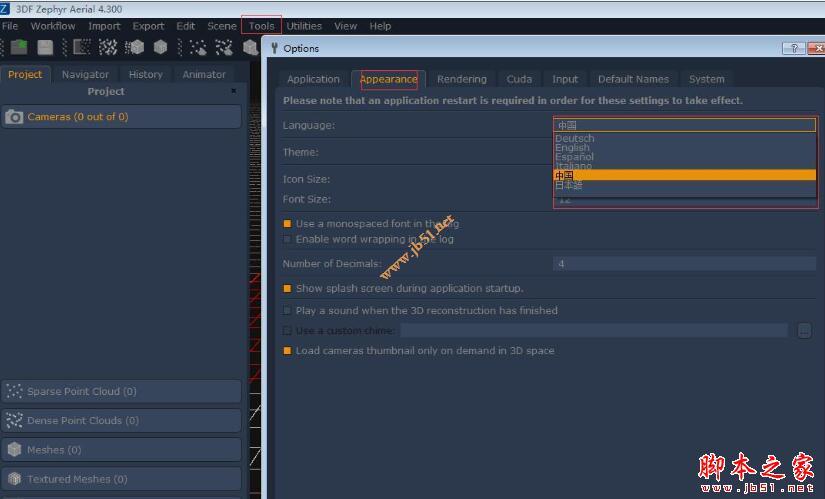Click the 3DF Zephyr Z application icon
Viewport: 825px width, 499px height.
pos(5,8)
